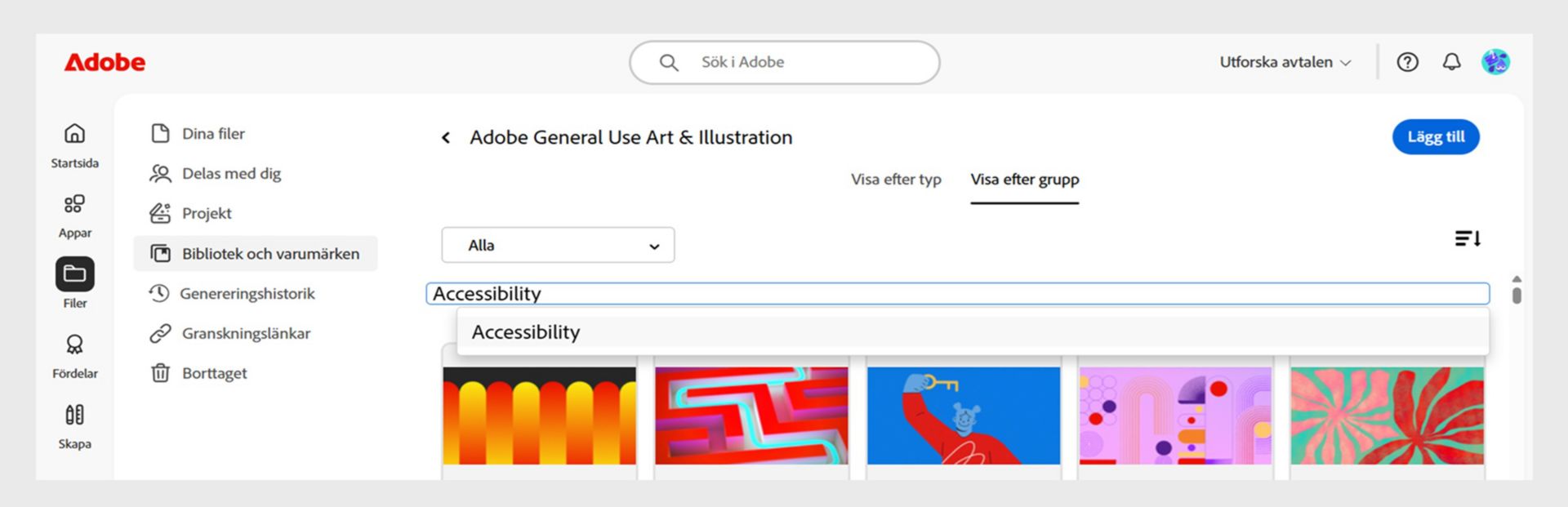The width and height of the screenshot is (1568, 507).
Task: Expand the Alla filter dropdown
Action: 558,244
